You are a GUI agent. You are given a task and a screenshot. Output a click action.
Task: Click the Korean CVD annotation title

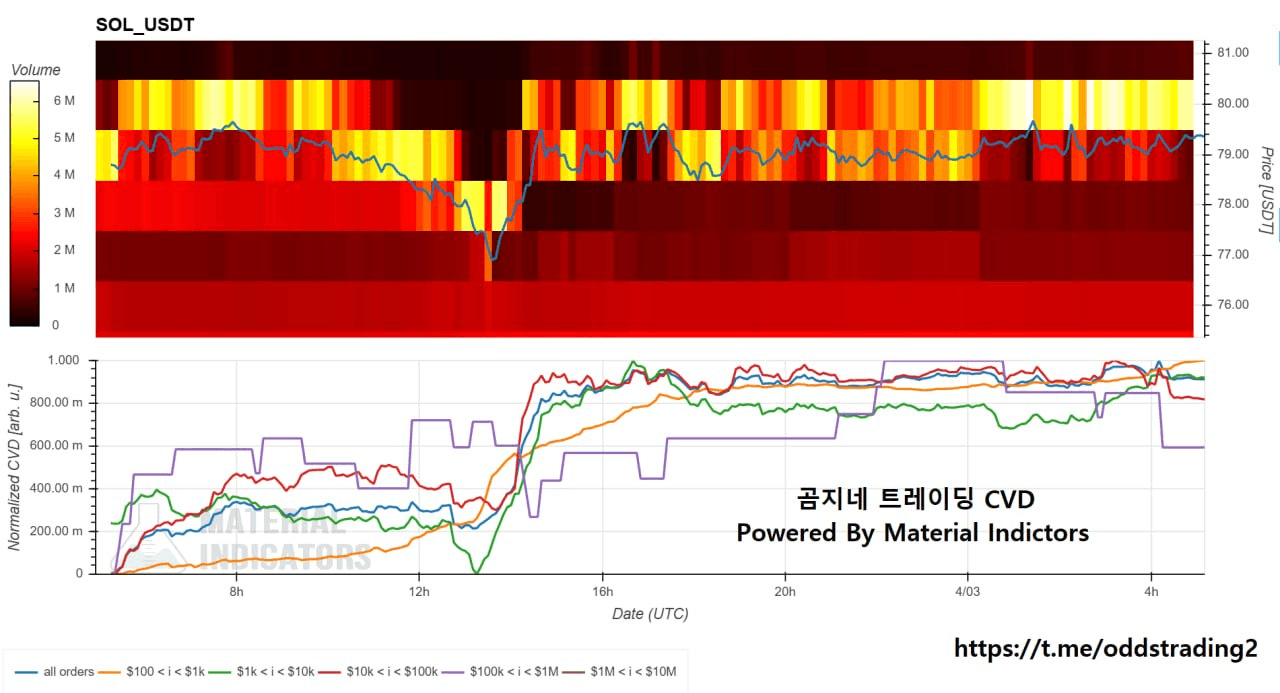914,499
